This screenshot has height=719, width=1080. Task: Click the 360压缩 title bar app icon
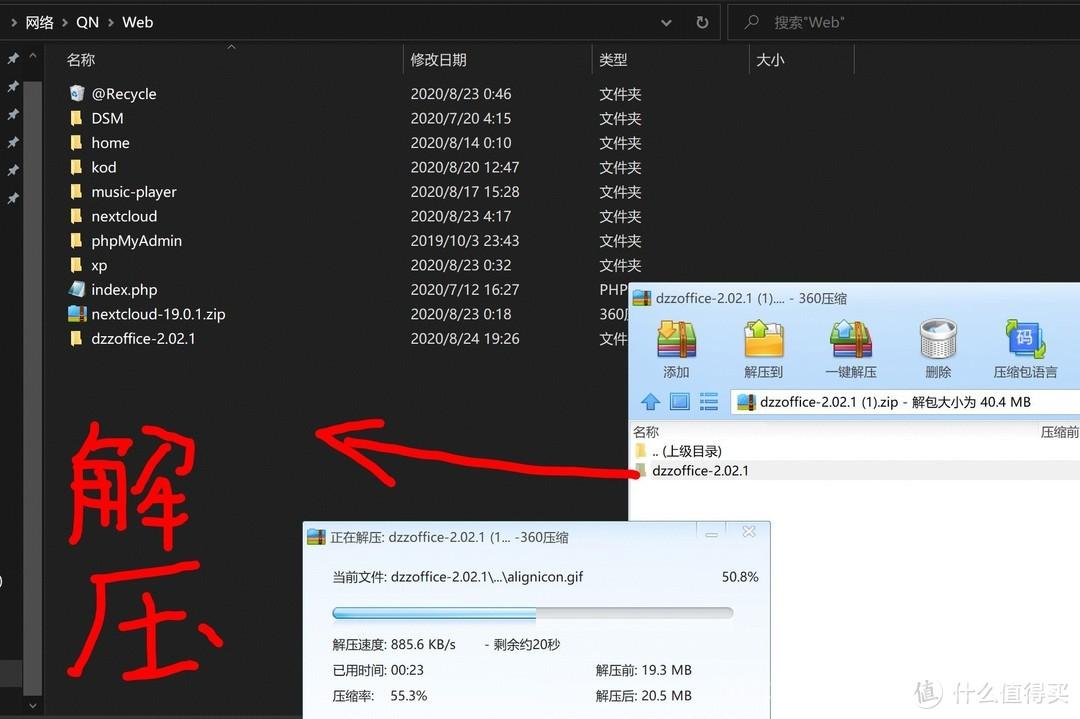[x=642, y=298]
